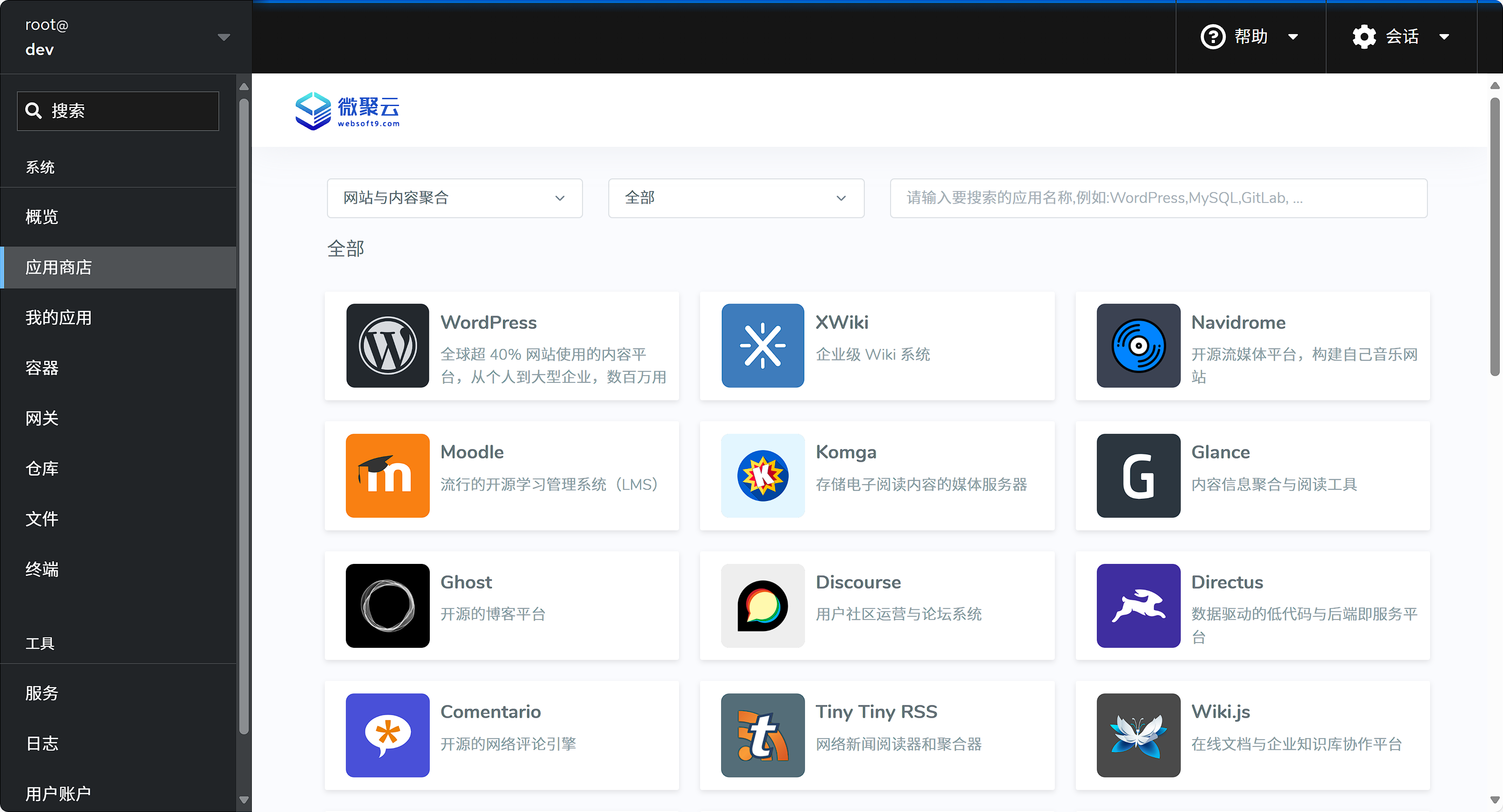Click the Comentario asterisk icon
The image size is (1503, 812).
point(387,735)
